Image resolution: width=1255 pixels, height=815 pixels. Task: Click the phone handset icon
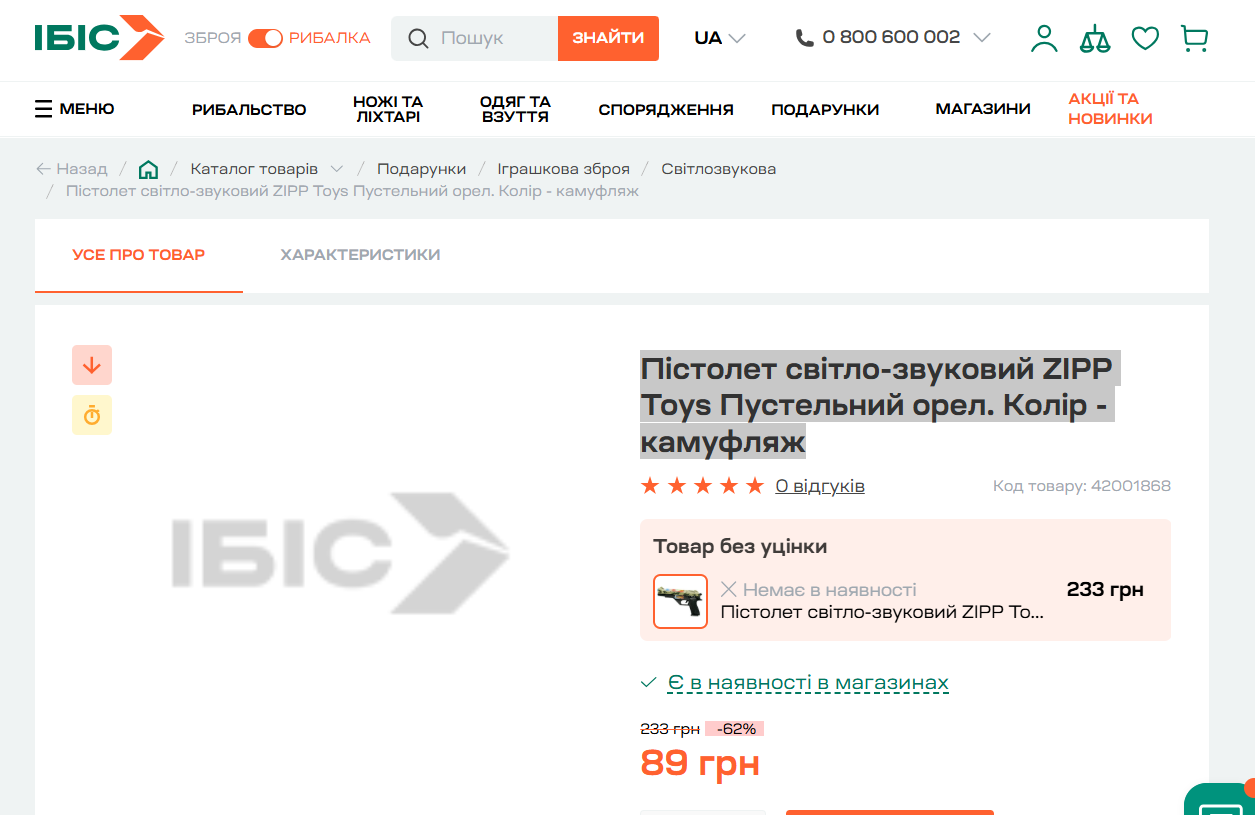pyautogui.click(x=804, y=38)
